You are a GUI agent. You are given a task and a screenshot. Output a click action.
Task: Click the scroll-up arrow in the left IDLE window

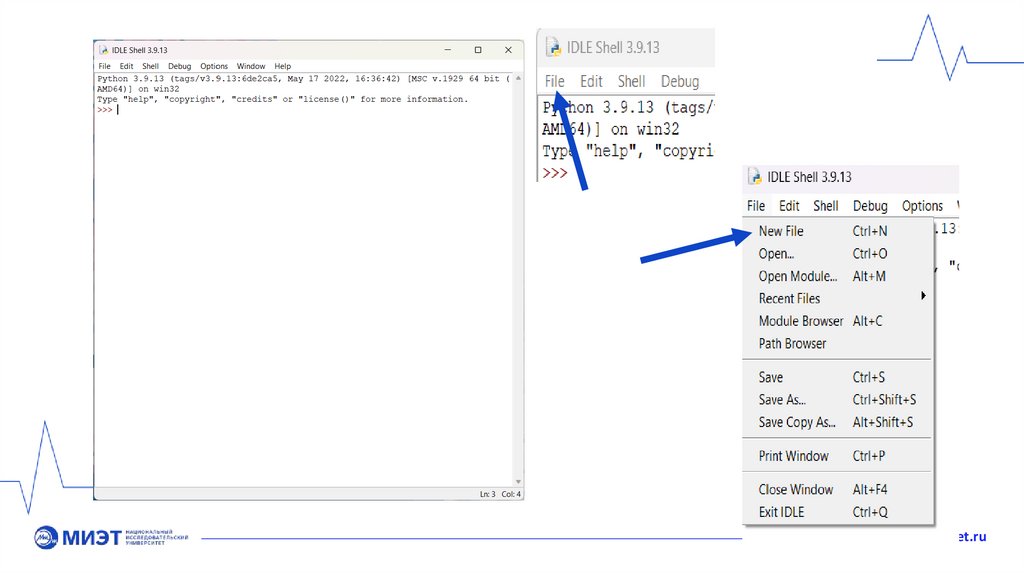click(x=519, y=78)
